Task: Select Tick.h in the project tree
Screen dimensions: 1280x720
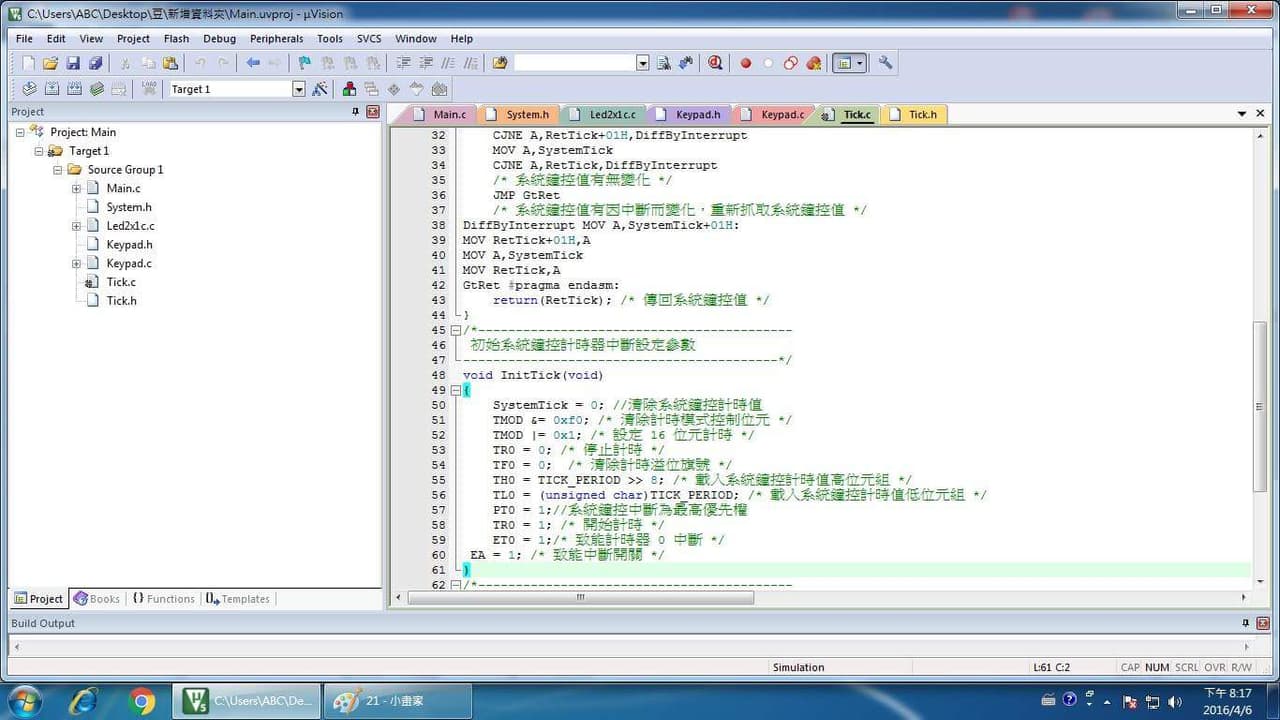Action: 121,300
